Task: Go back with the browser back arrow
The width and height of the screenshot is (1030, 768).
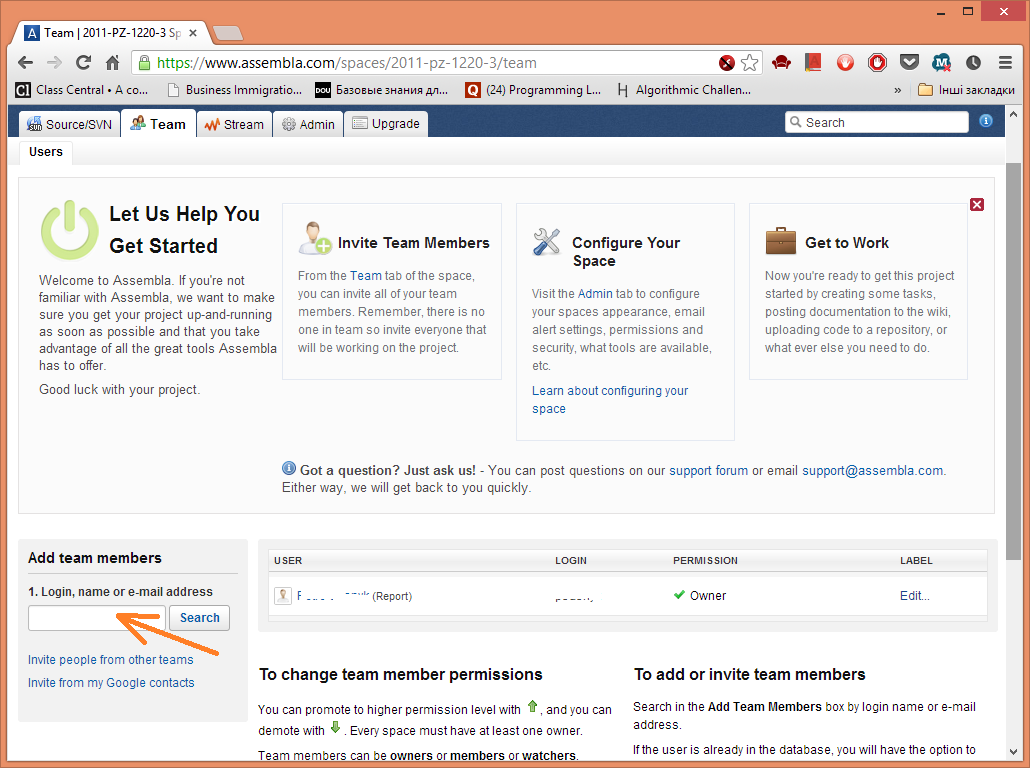Action: coord(25,62)
